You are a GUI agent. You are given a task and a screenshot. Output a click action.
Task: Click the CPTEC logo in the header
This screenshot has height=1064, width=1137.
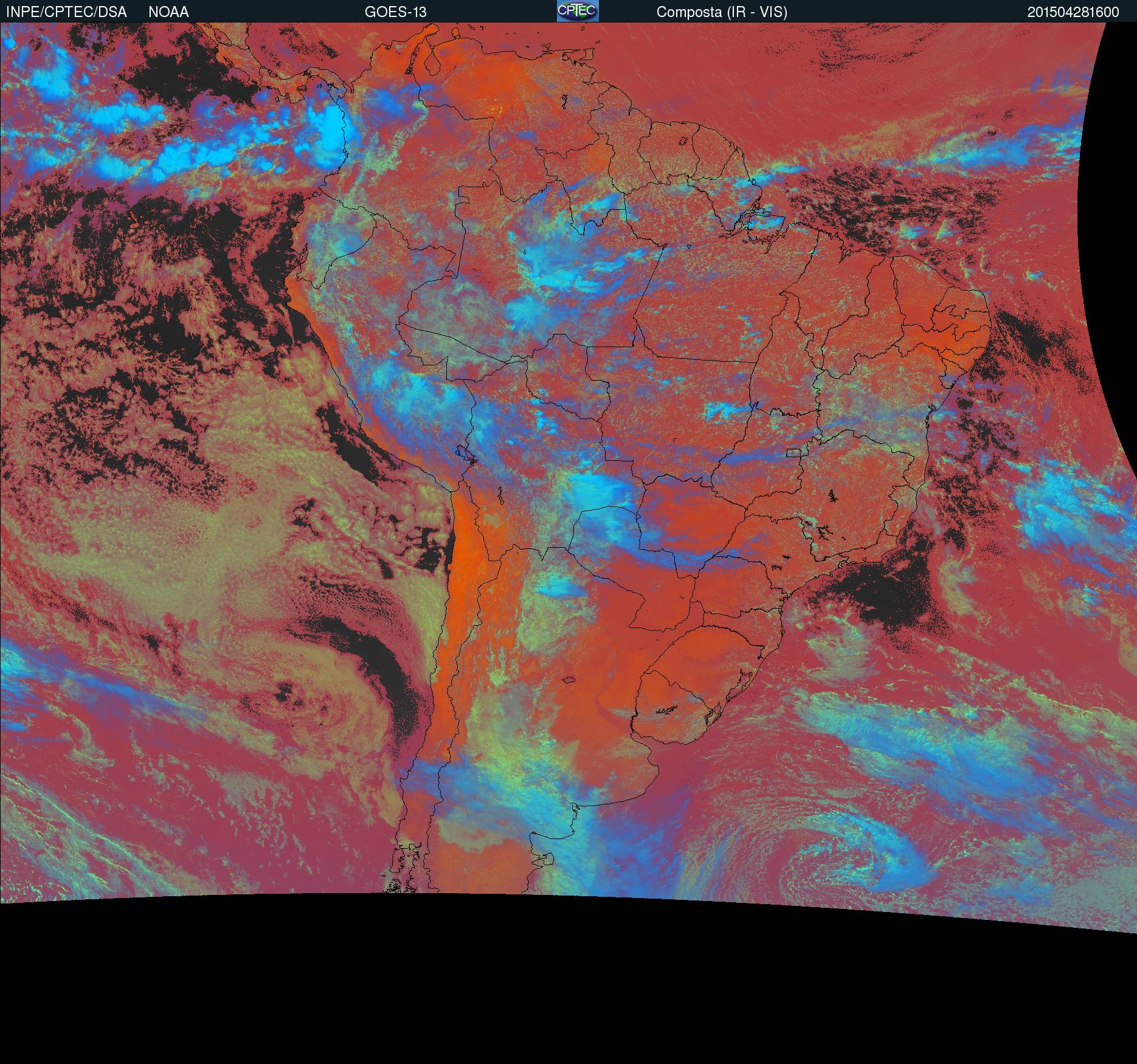click(578, 11)
